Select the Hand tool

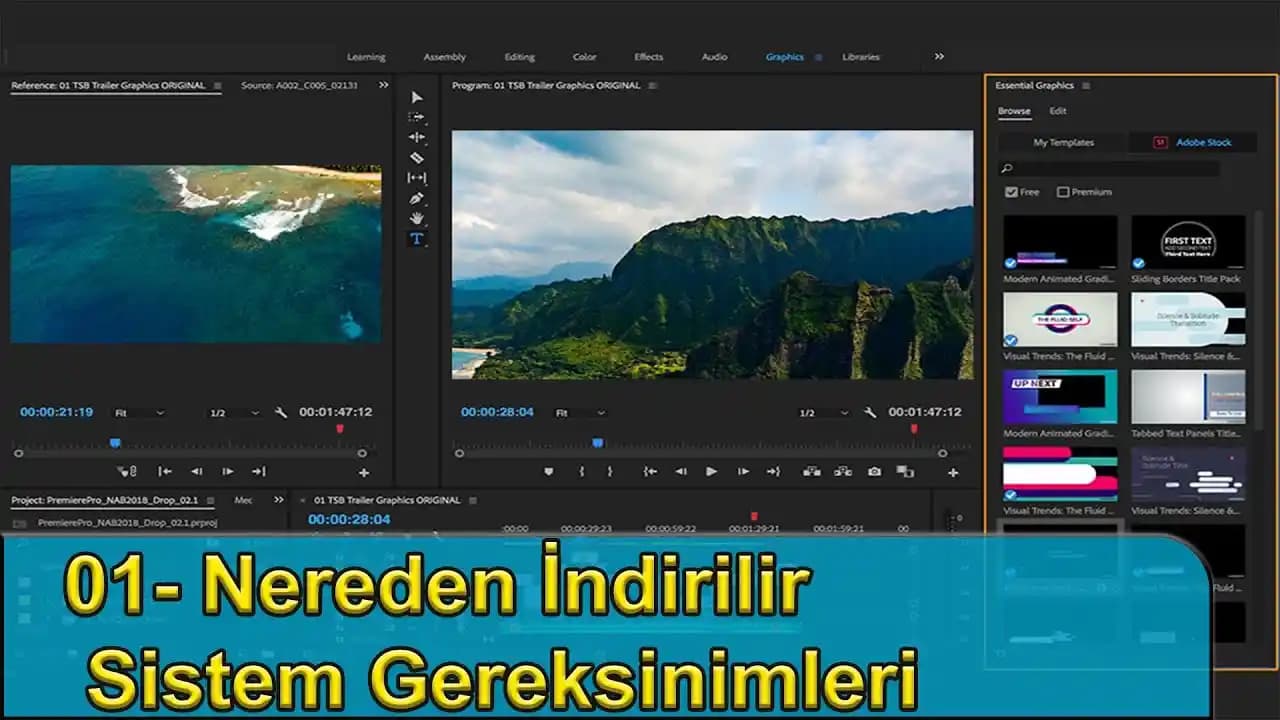(417, 218)
